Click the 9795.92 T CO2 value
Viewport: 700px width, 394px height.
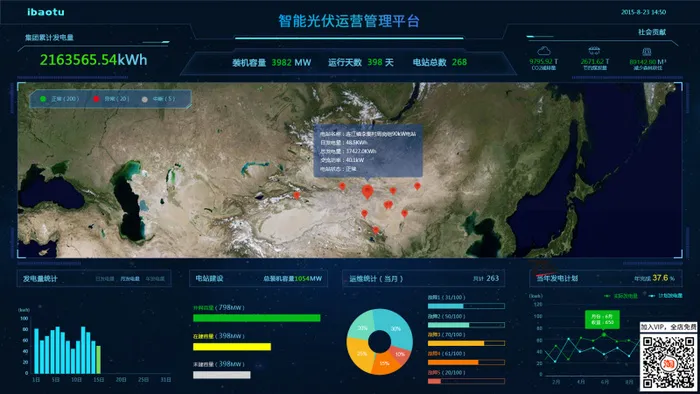(543, 62)
